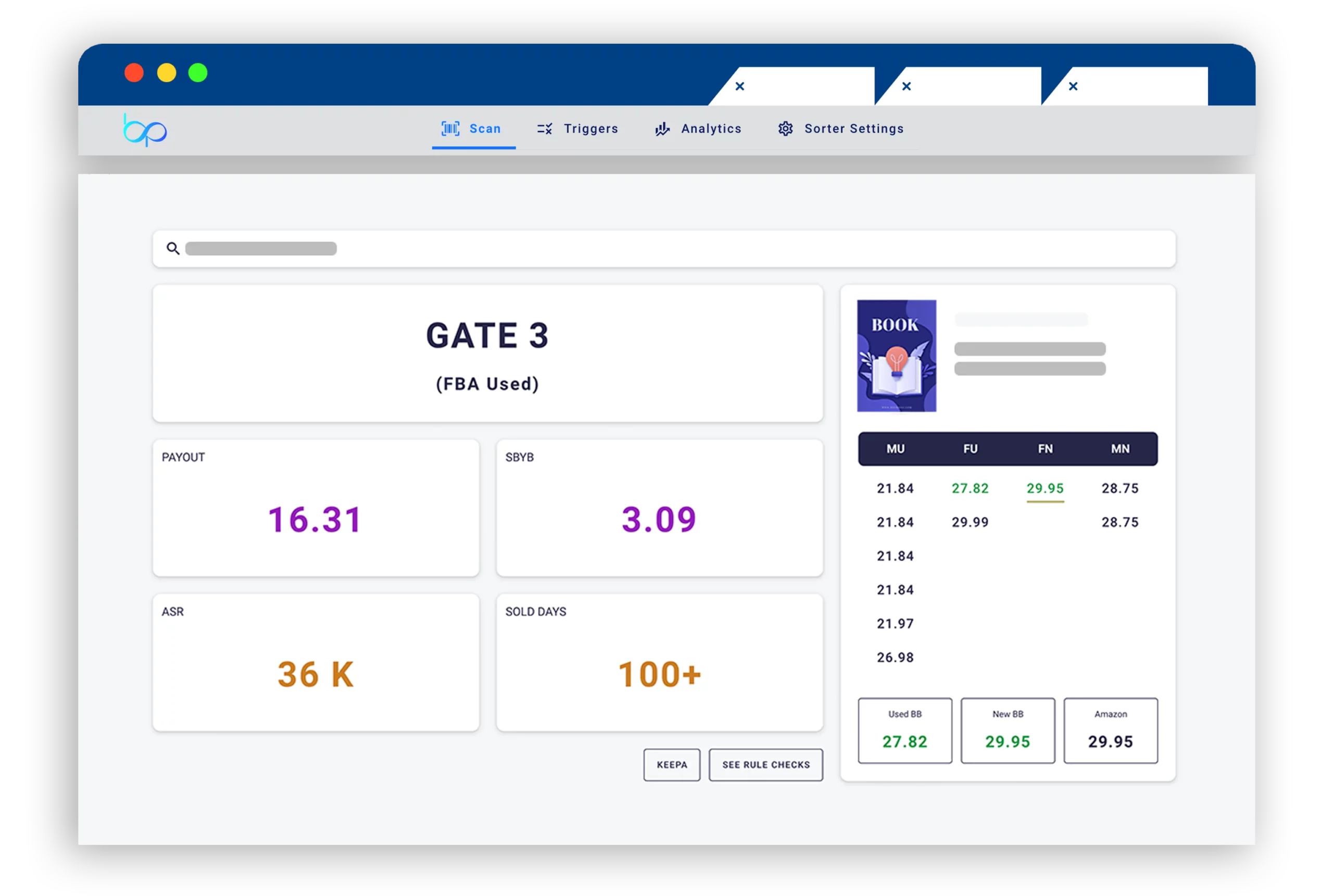Click SEE RULE CHECKS button

pos(765,765)
